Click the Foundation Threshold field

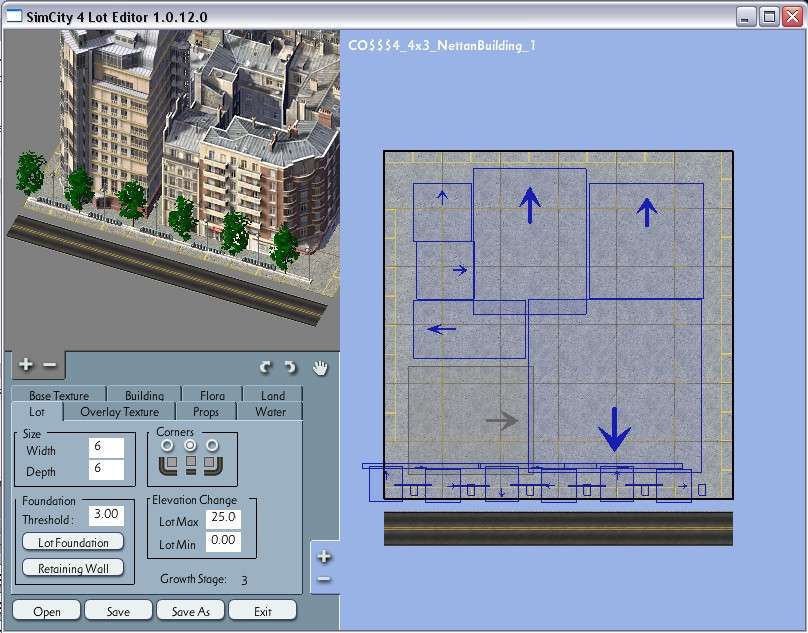[x=106, y=515]
